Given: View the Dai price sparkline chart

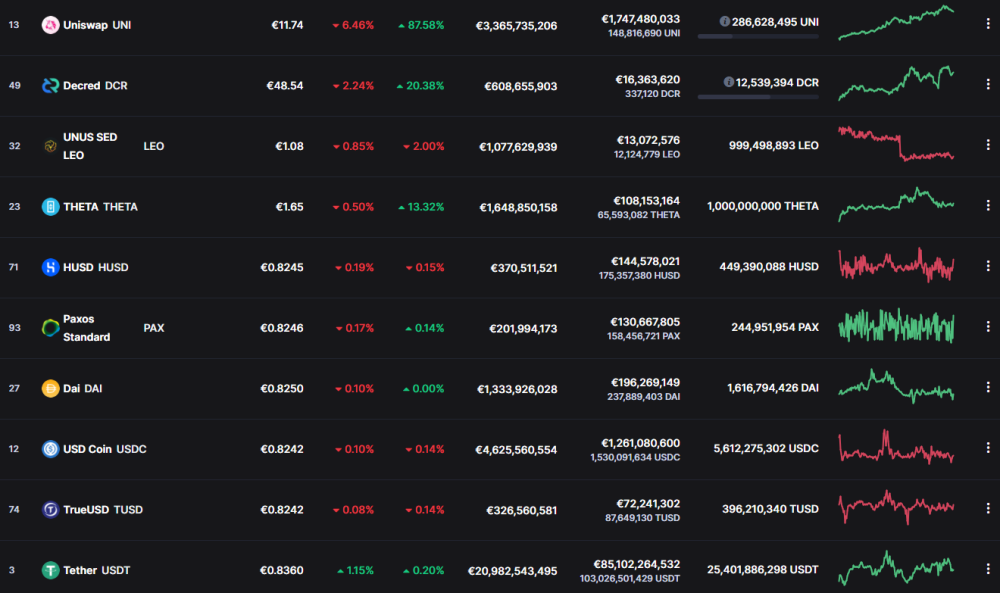Looking at the screenshot, I should [x=896, y=386].
